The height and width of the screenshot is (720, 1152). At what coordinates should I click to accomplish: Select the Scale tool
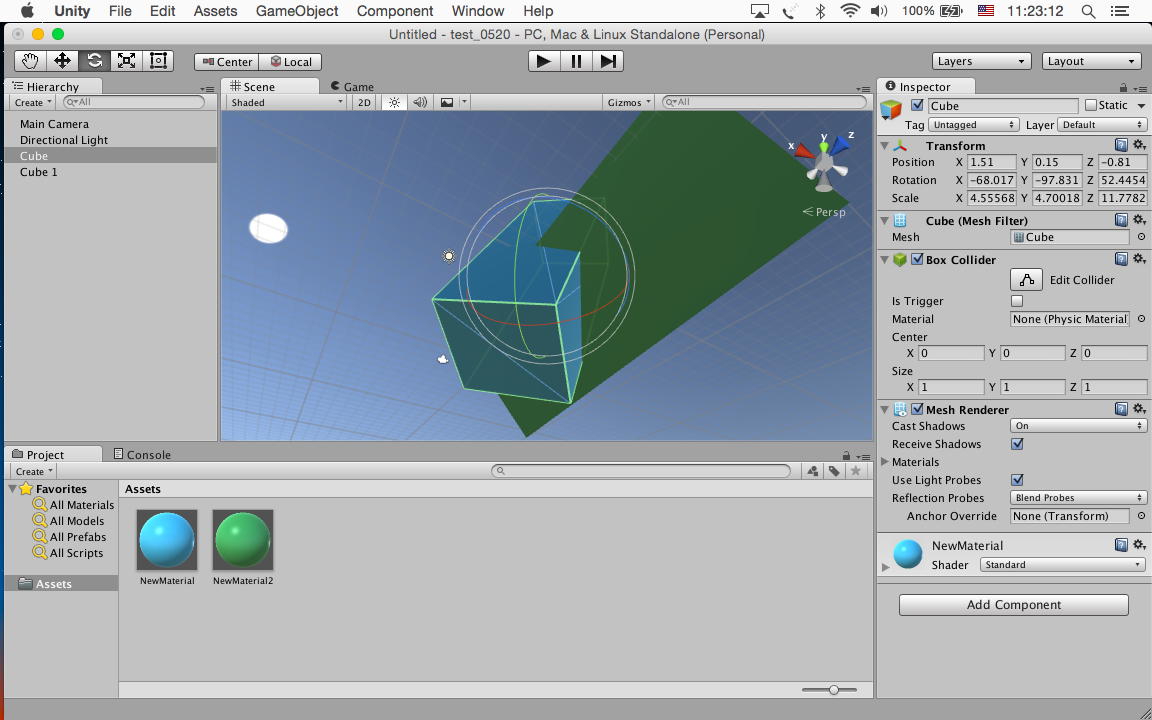pos(126,61)
